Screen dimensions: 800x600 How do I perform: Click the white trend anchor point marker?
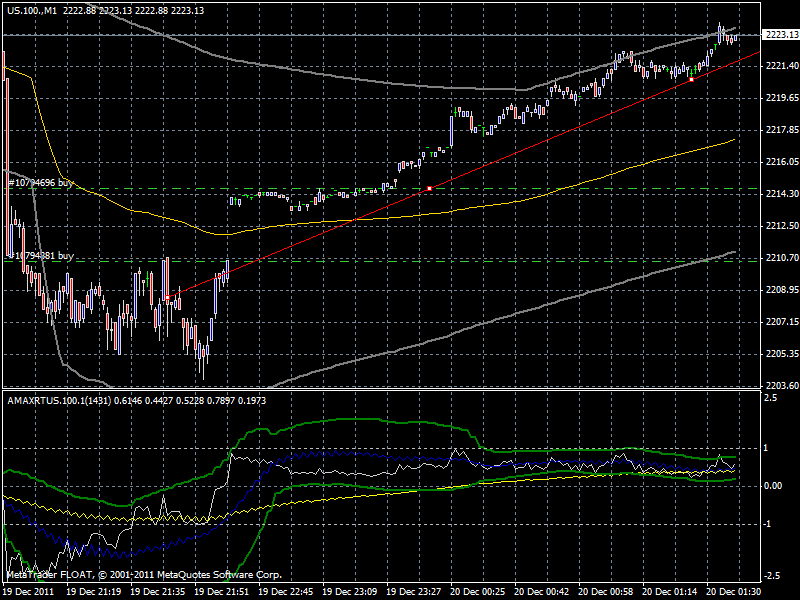click(x=430, y=186)
